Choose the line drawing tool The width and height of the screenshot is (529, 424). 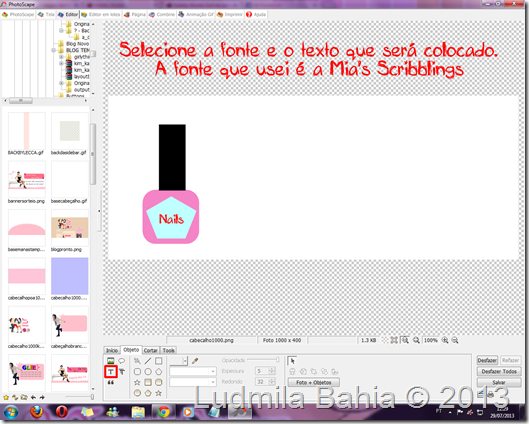click(148, 361)
